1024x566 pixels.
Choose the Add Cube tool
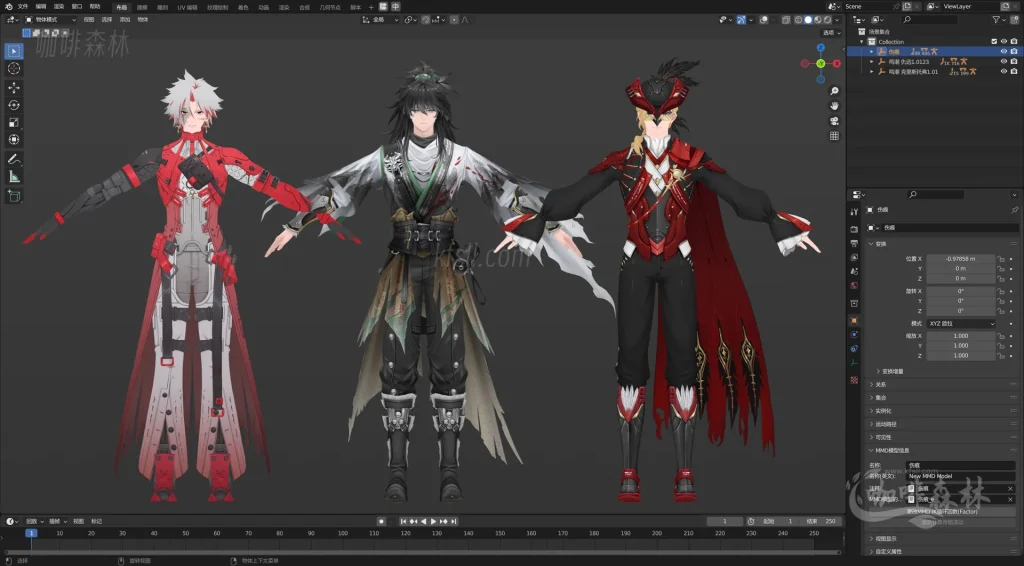coord(14,196)
